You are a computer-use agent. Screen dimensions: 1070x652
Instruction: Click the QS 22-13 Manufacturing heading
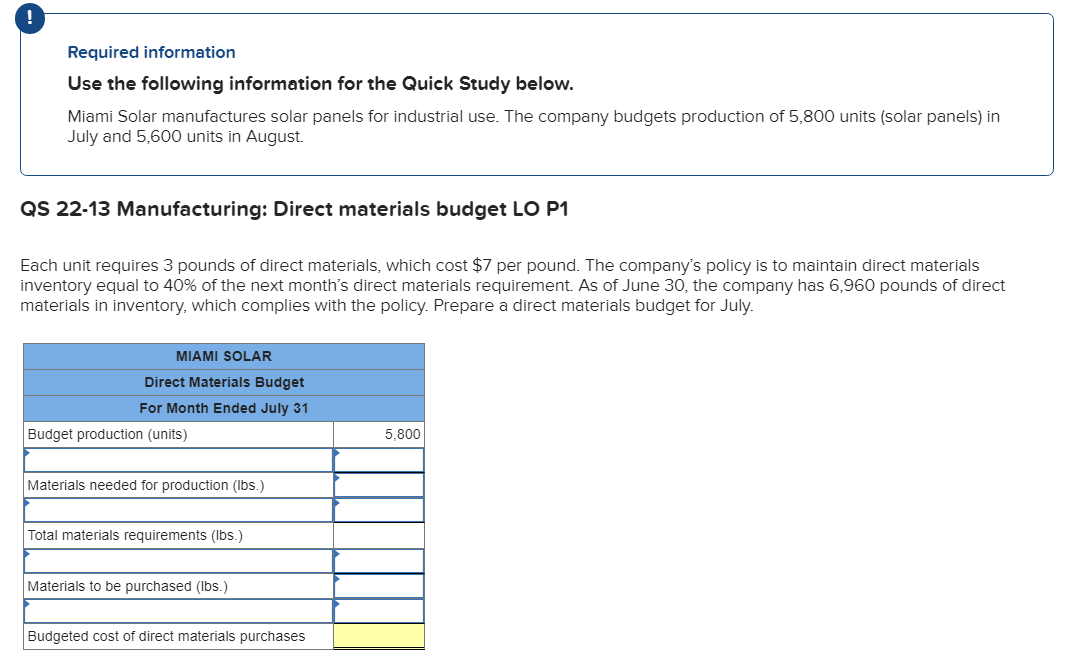(294, 209)
